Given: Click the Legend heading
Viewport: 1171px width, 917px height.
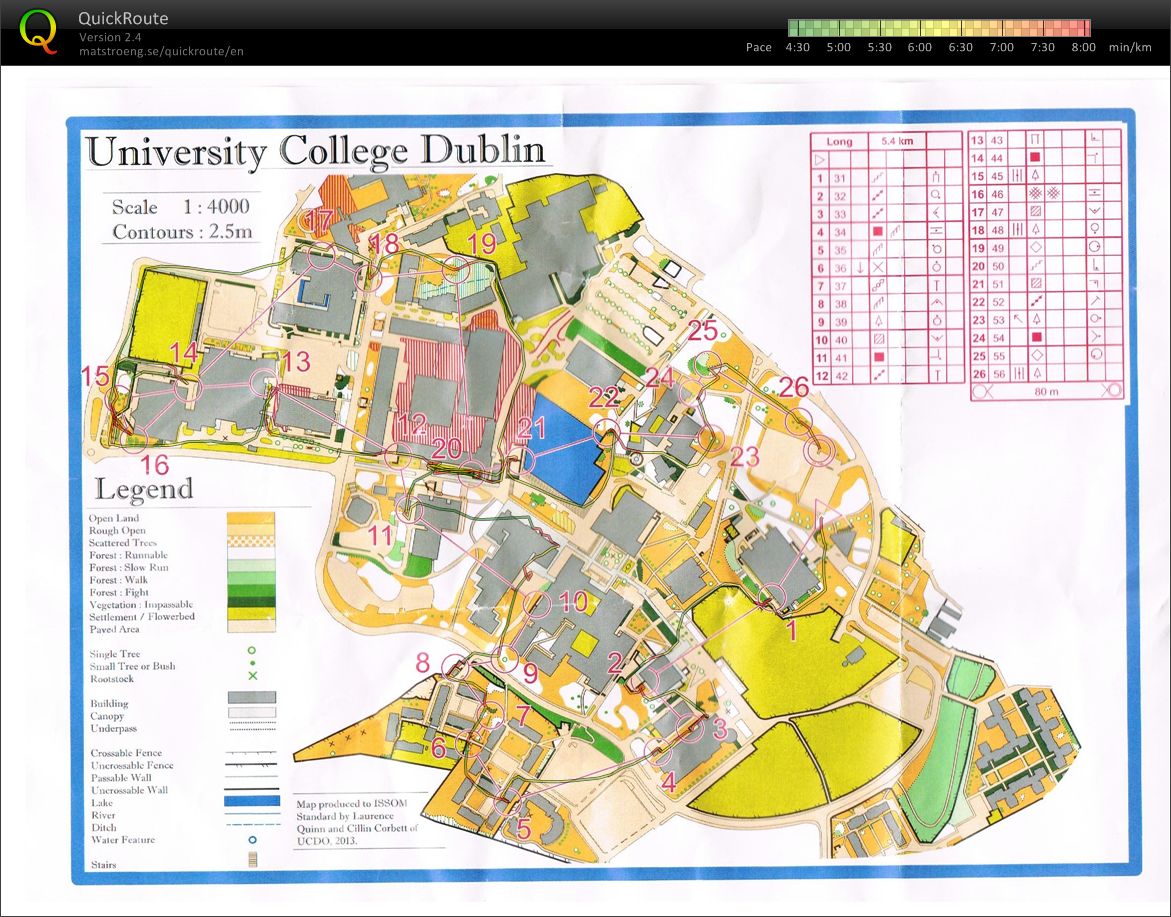Looking at the screenshot, I should click(144, 489).
